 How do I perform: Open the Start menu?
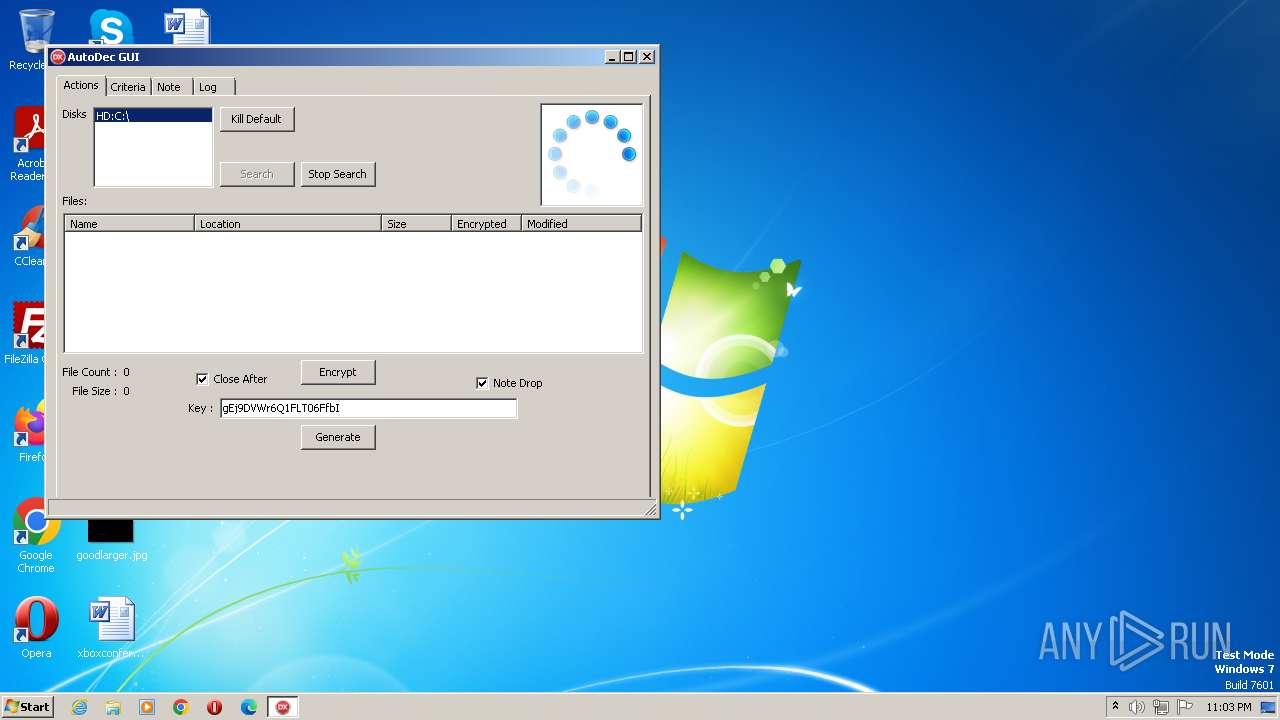click(x=28, y=706)
